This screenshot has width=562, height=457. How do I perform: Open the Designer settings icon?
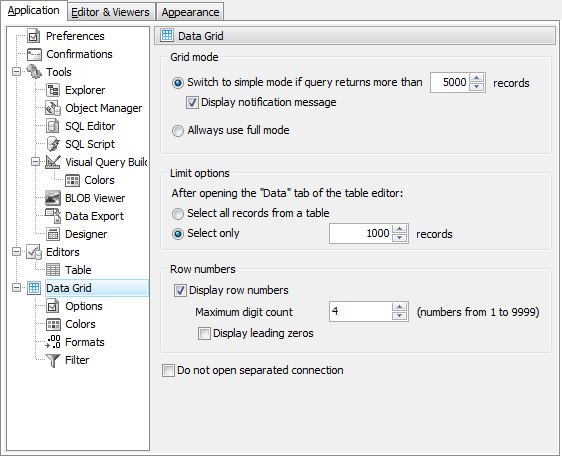coord(53,234)
